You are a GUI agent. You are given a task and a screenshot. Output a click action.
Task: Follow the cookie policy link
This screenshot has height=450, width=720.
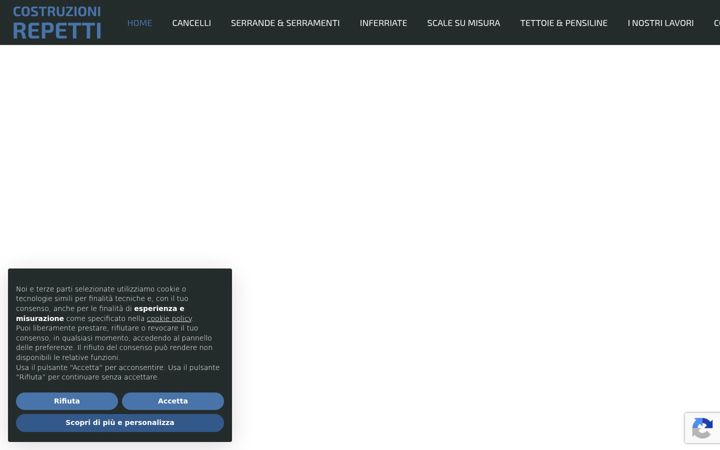pyautogui.click(x=169, y=318)
